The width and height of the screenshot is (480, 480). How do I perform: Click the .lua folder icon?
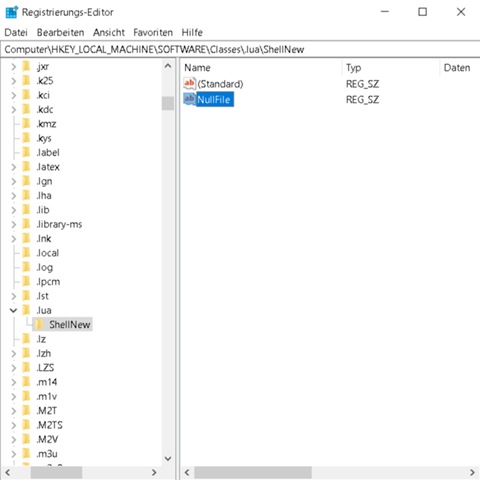coord(26,310)
